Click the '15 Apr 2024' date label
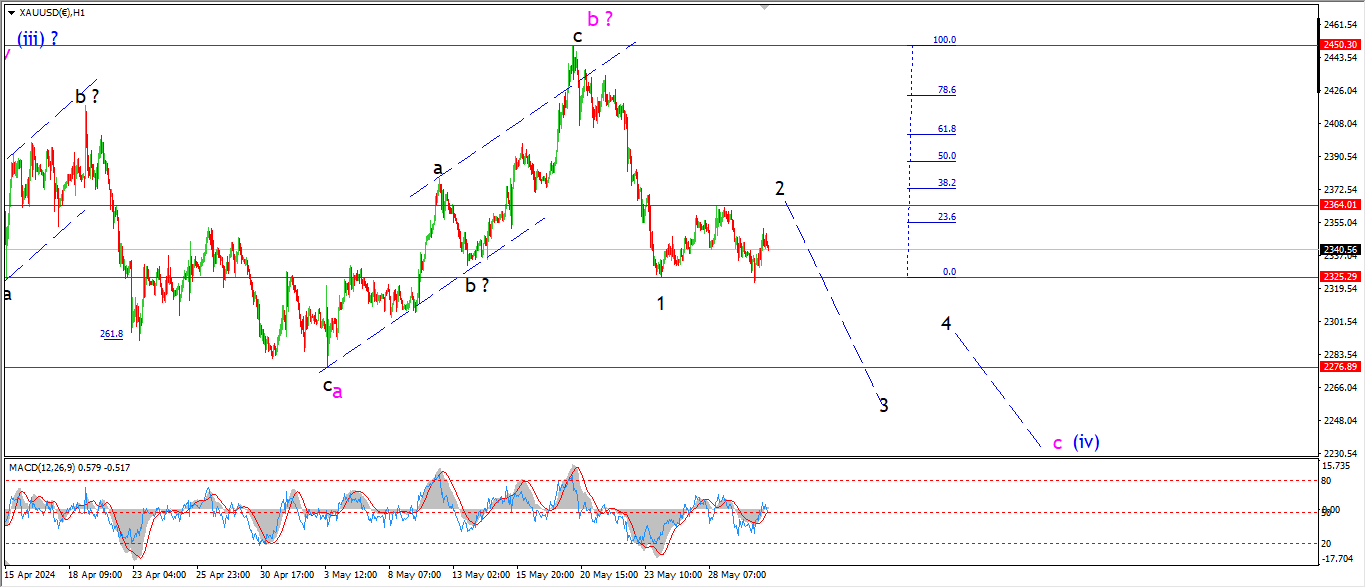1366x588 pixels. 30,575
